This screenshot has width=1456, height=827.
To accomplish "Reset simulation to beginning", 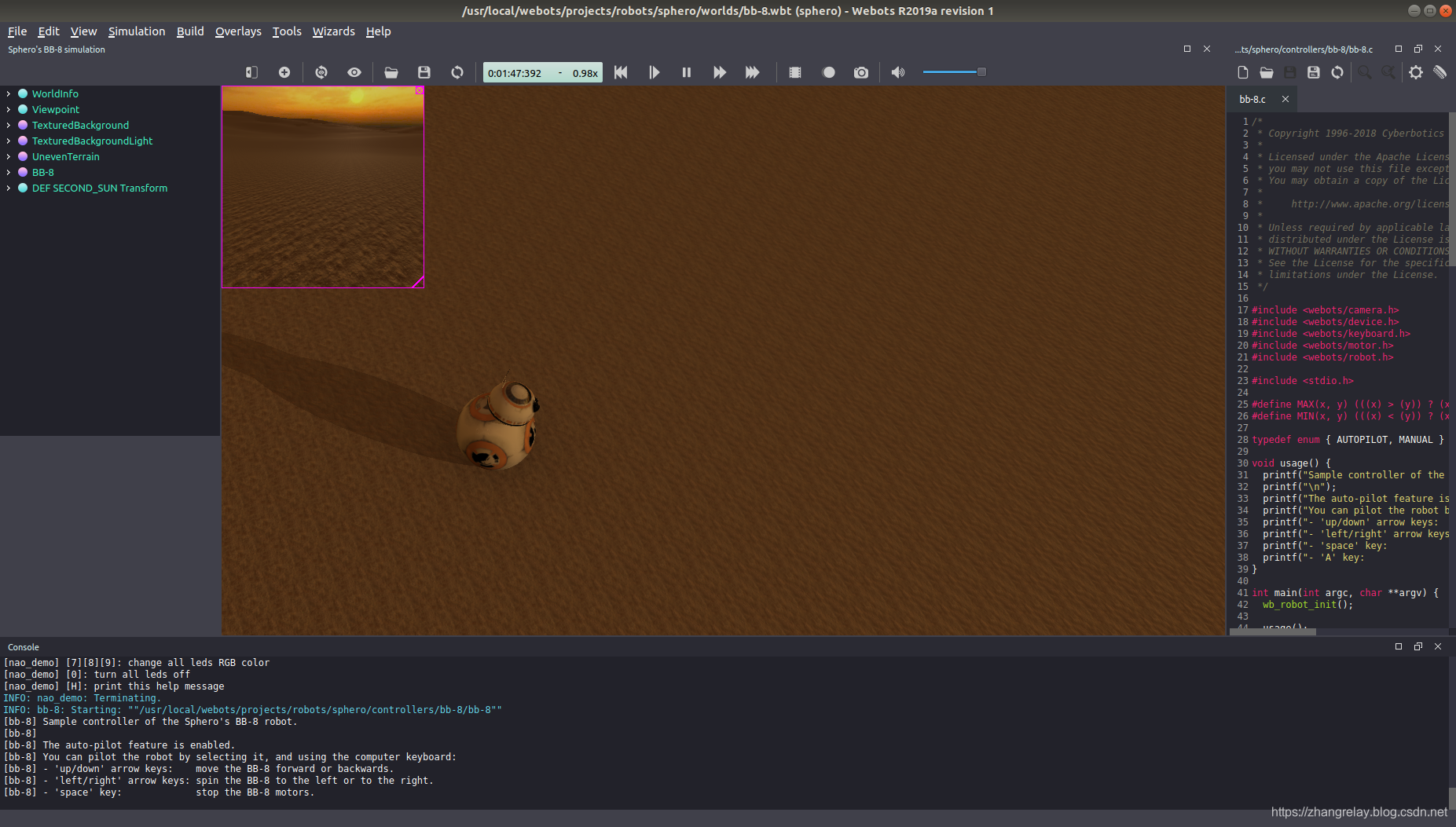I will (x=621, y=72).
